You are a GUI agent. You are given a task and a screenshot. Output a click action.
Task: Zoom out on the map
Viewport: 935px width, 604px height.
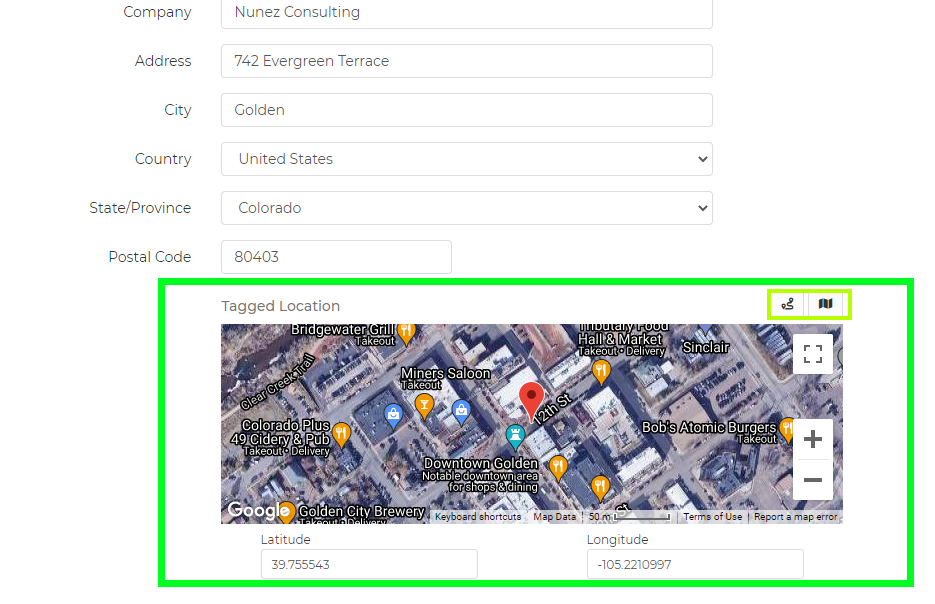tap(813, 479)
